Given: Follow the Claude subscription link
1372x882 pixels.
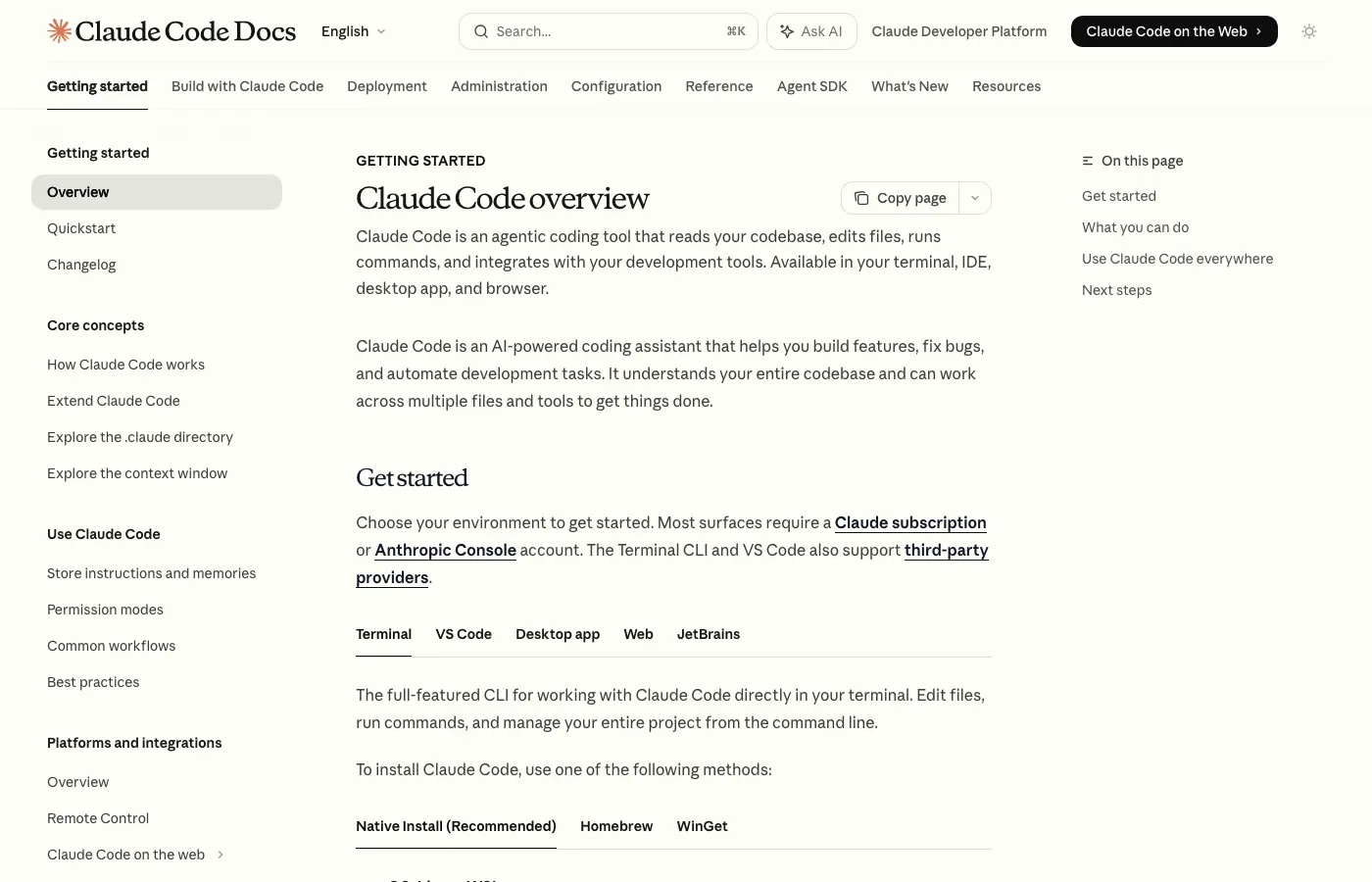Looking at the screenshot, I should pos(910,522).
